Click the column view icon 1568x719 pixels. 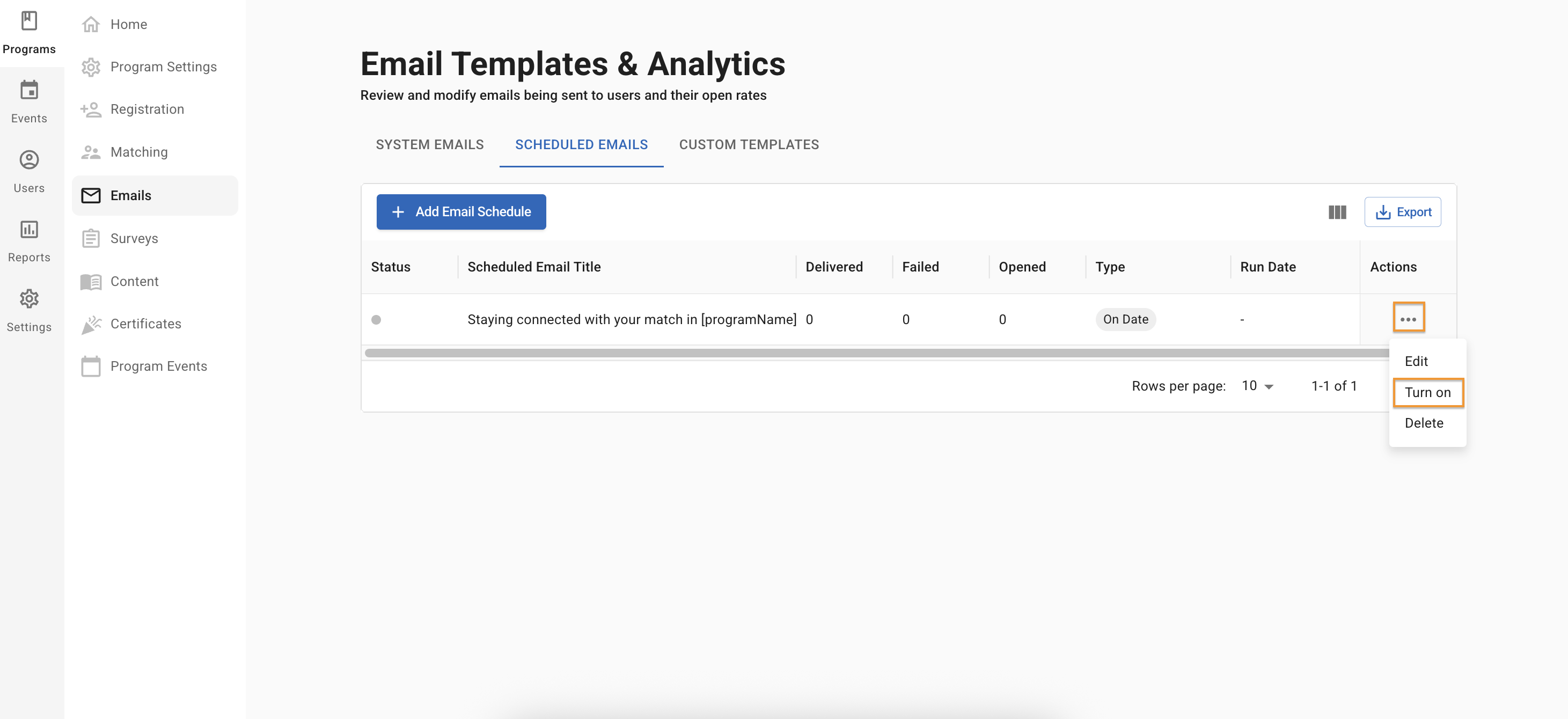coord(1337,212)
